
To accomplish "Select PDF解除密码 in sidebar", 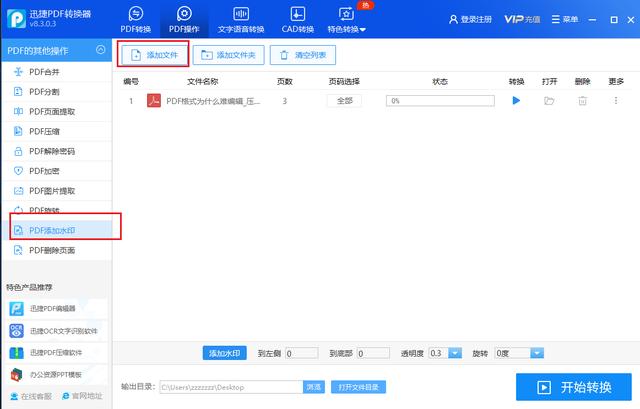I will (56, 151).
